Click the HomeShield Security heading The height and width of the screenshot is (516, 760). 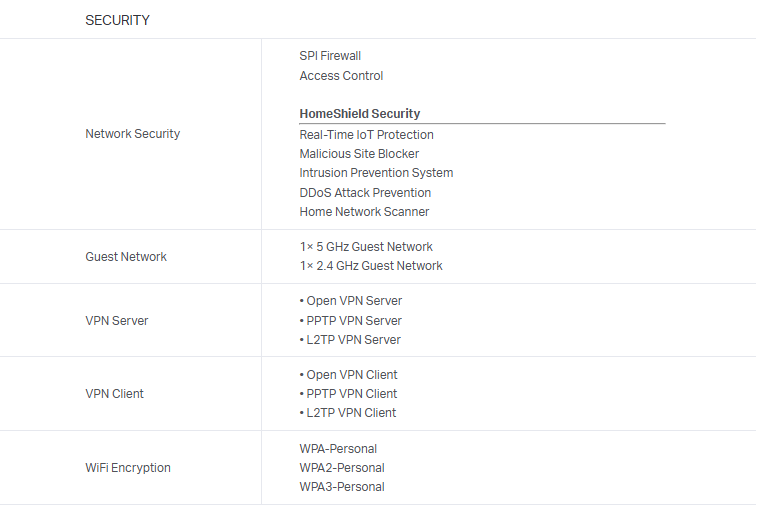[x=360, y=114]
